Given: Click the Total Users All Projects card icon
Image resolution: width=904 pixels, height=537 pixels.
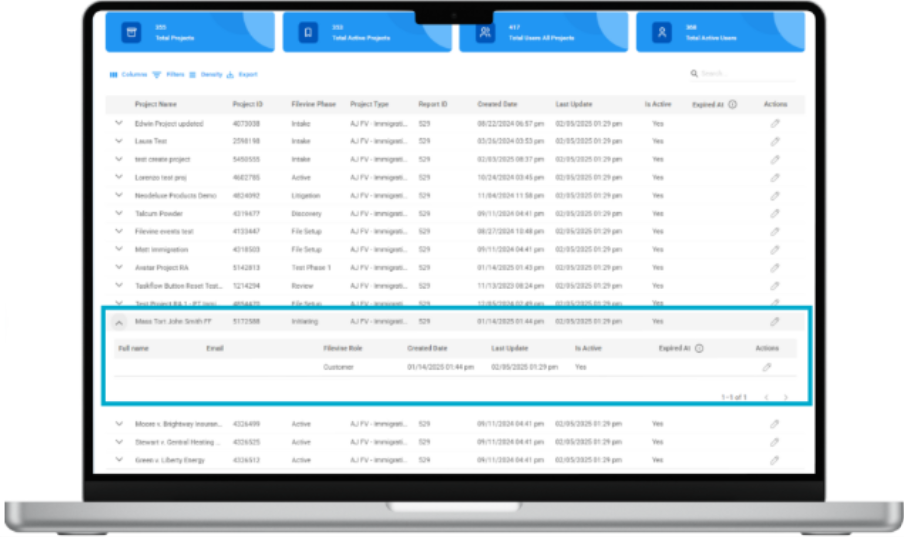Looking at the screenshot, I should coord(485,32).
